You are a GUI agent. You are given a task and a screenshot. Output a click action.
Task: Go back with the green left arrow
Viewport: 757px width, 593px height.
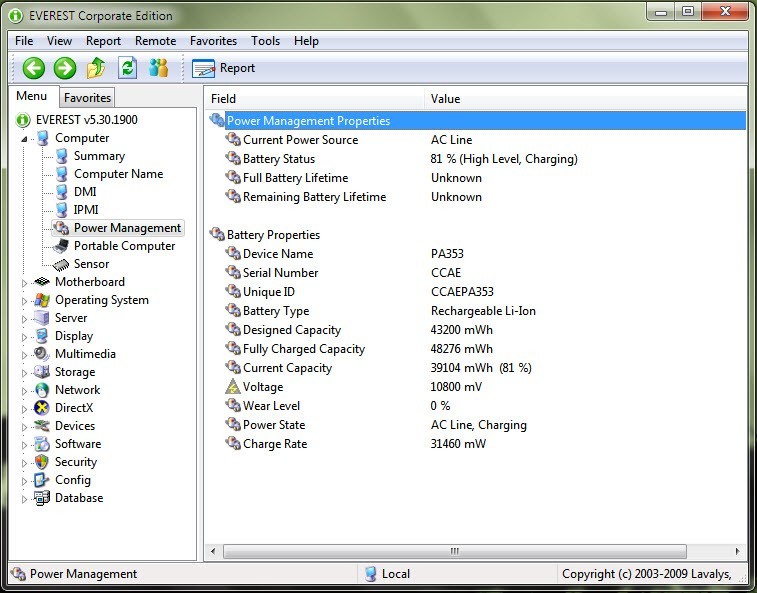click(x=34, y=68)
